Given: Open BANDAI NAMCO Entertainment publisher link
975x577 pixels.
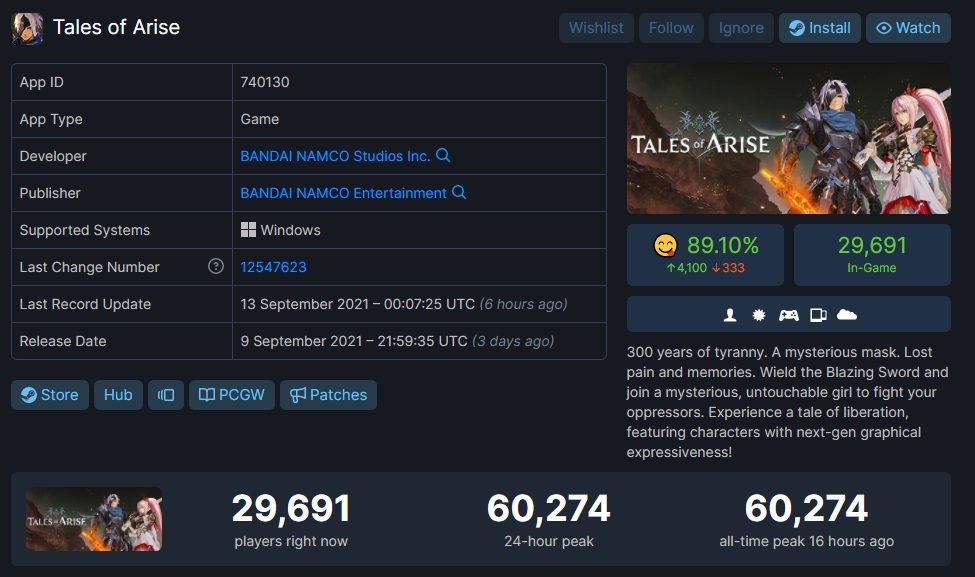Looking at the screenshot, I should 343,193.
